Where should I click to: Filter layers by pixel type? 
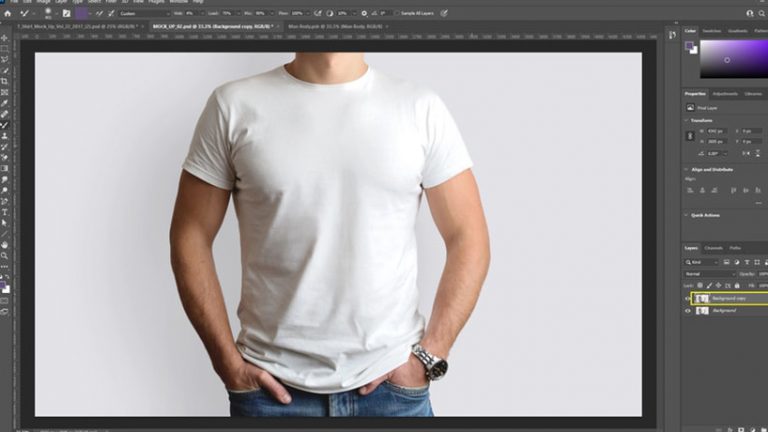pos(726,263)
